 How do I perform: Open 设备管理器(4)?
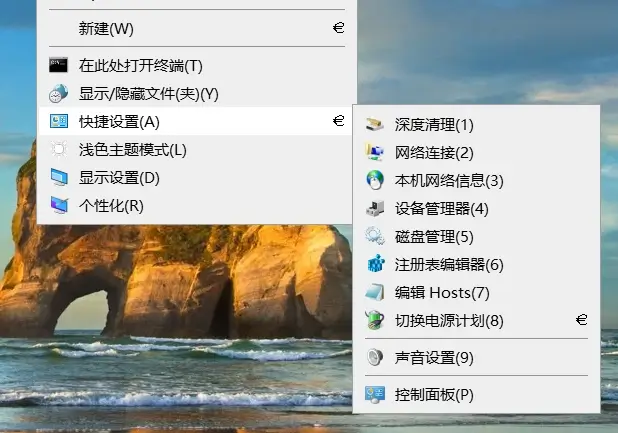tap(477, 208)
